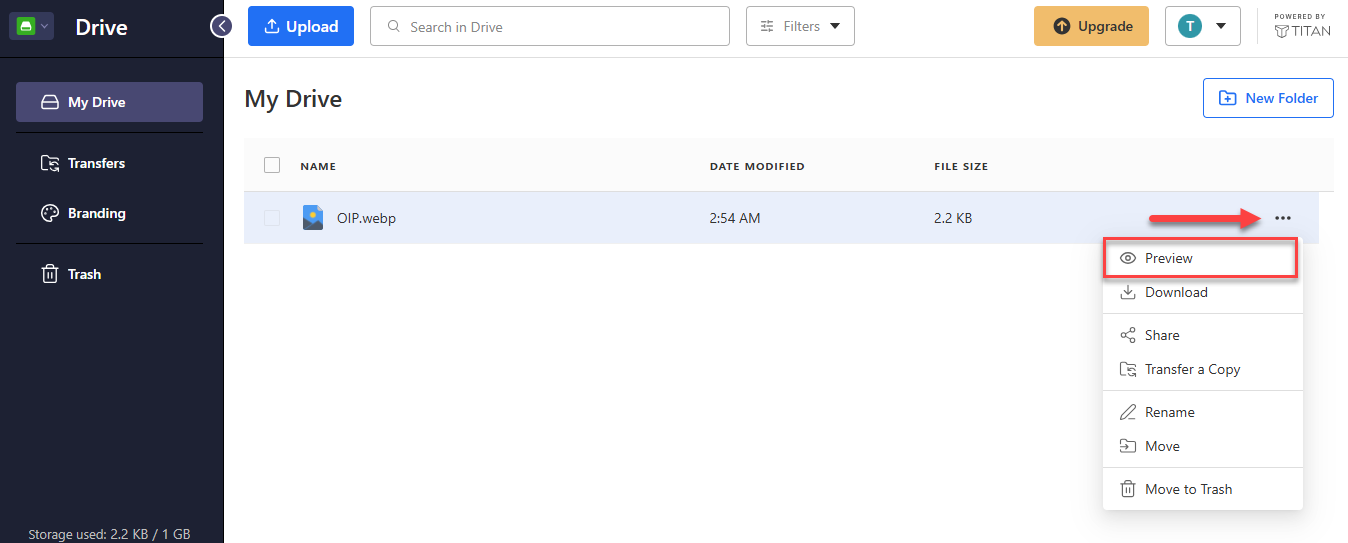Click the OIP.webp file name

366,218
